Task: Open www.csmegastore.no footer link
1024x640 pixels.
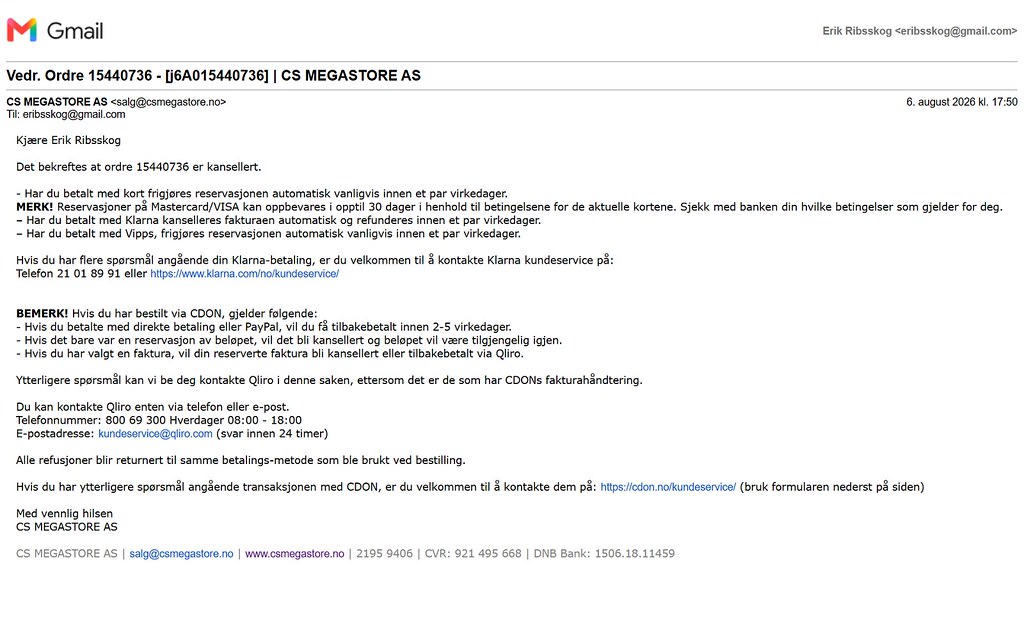Action: point(295,554)
